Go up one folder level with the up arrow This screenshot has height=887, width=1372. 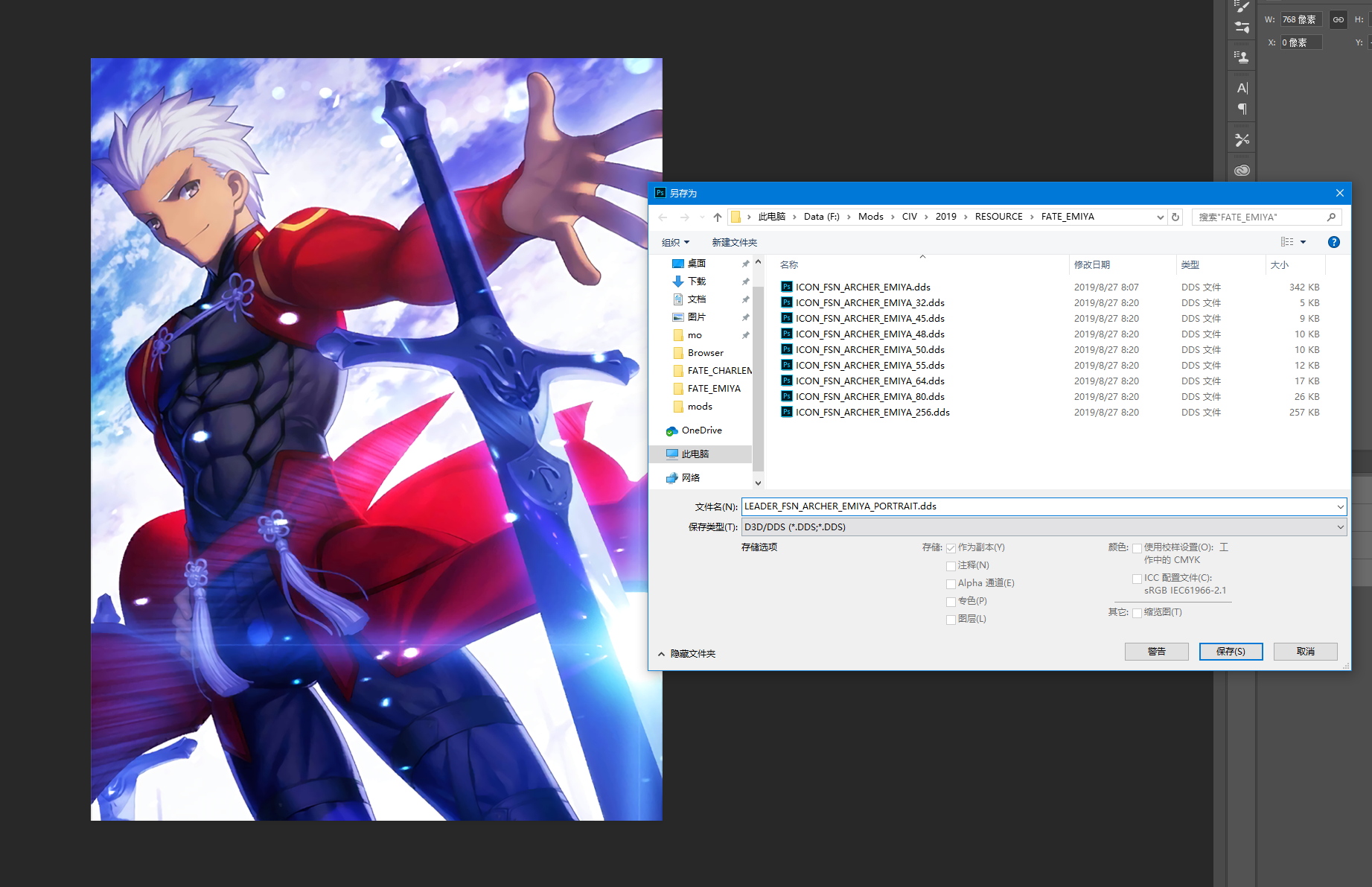(x=717, y=217)
